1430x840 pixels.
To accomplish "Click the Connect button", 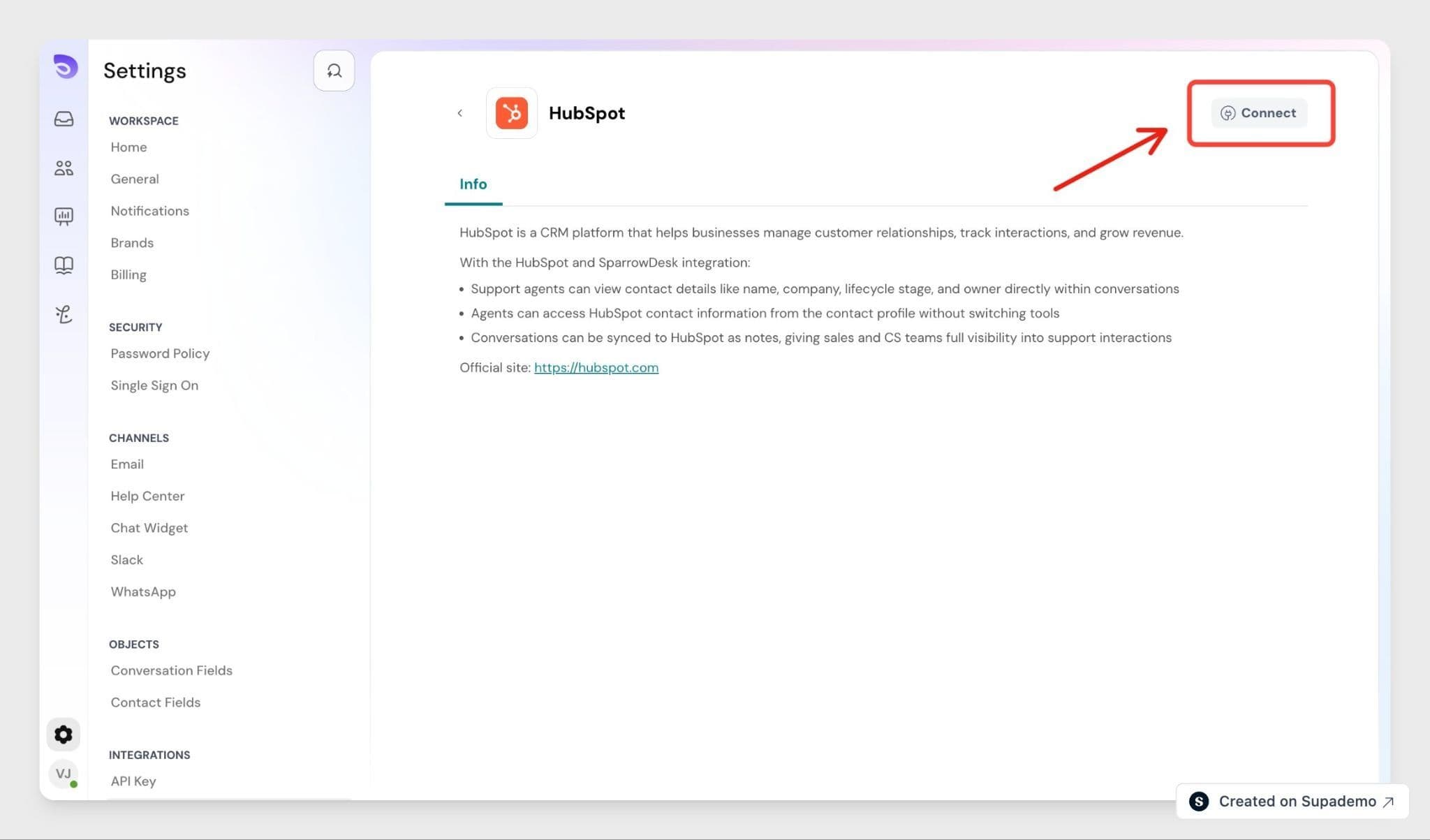I will pos(1259,113).
